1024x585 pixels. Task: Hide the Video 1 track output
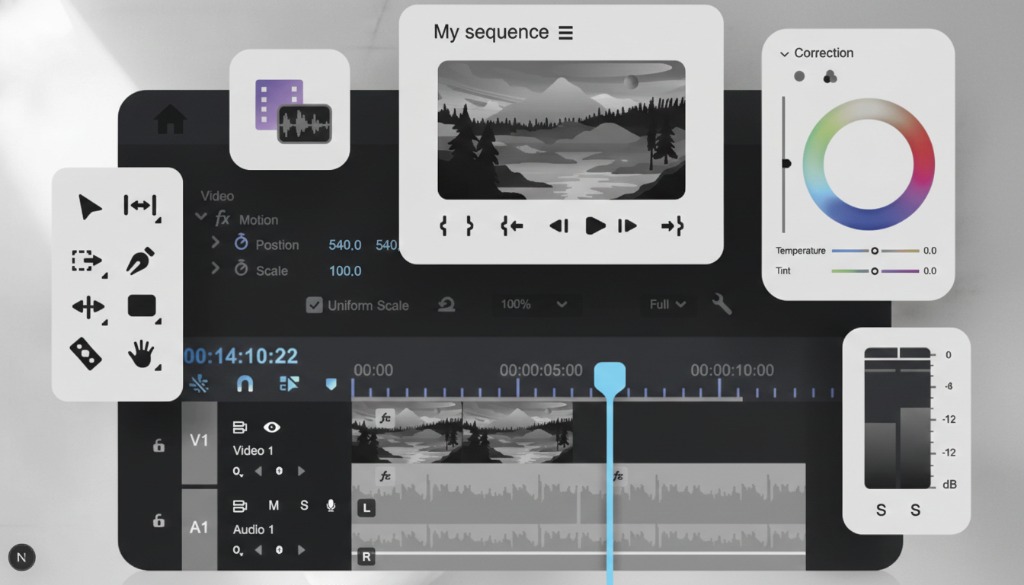click(x=272, y=427)
